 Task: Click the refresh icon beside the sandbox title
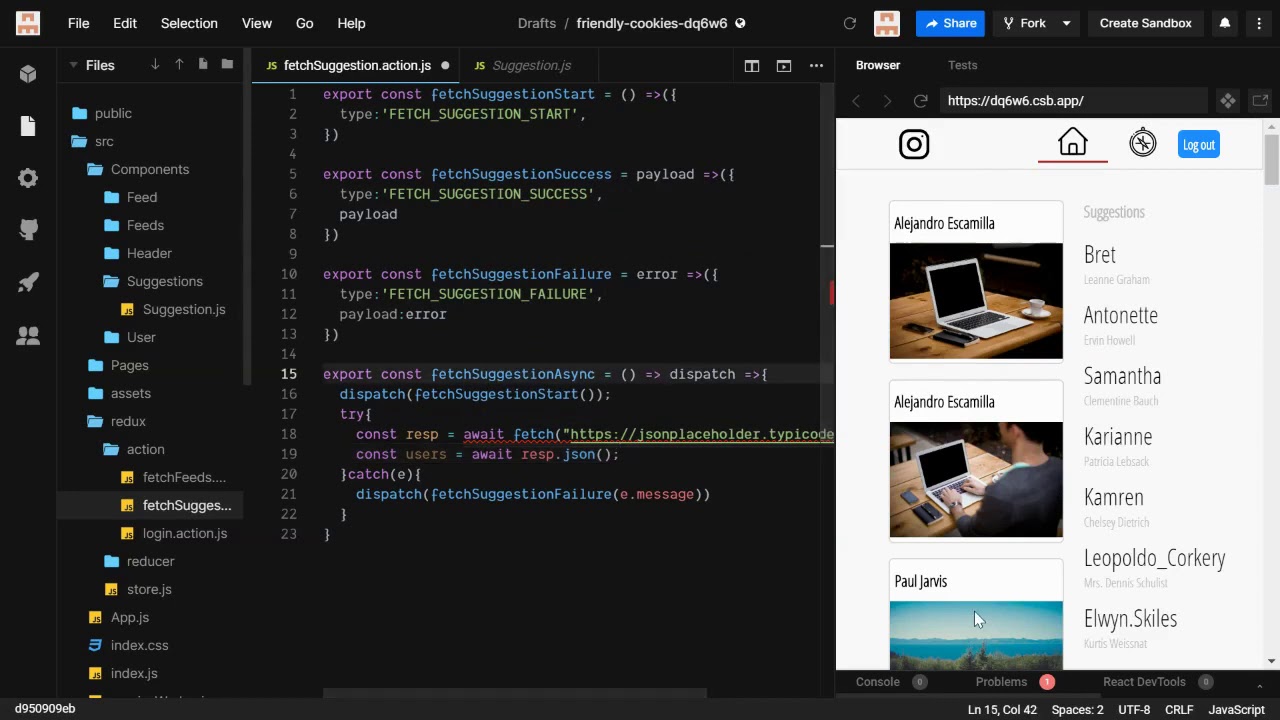[x=850, y=23]
